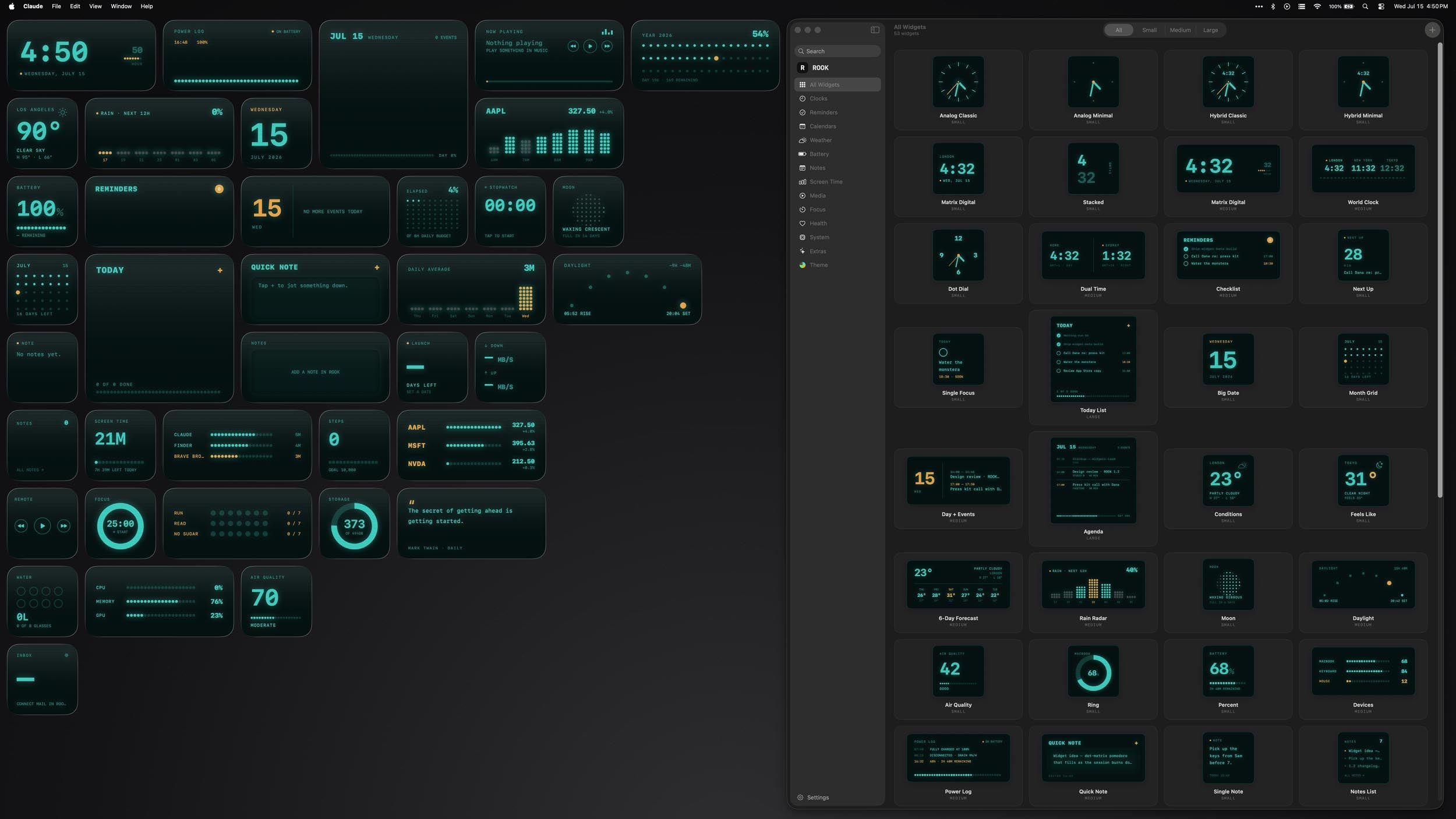
Task: Select the Rain Radar widget thumbnail
Action: (x=1093, y=585)
